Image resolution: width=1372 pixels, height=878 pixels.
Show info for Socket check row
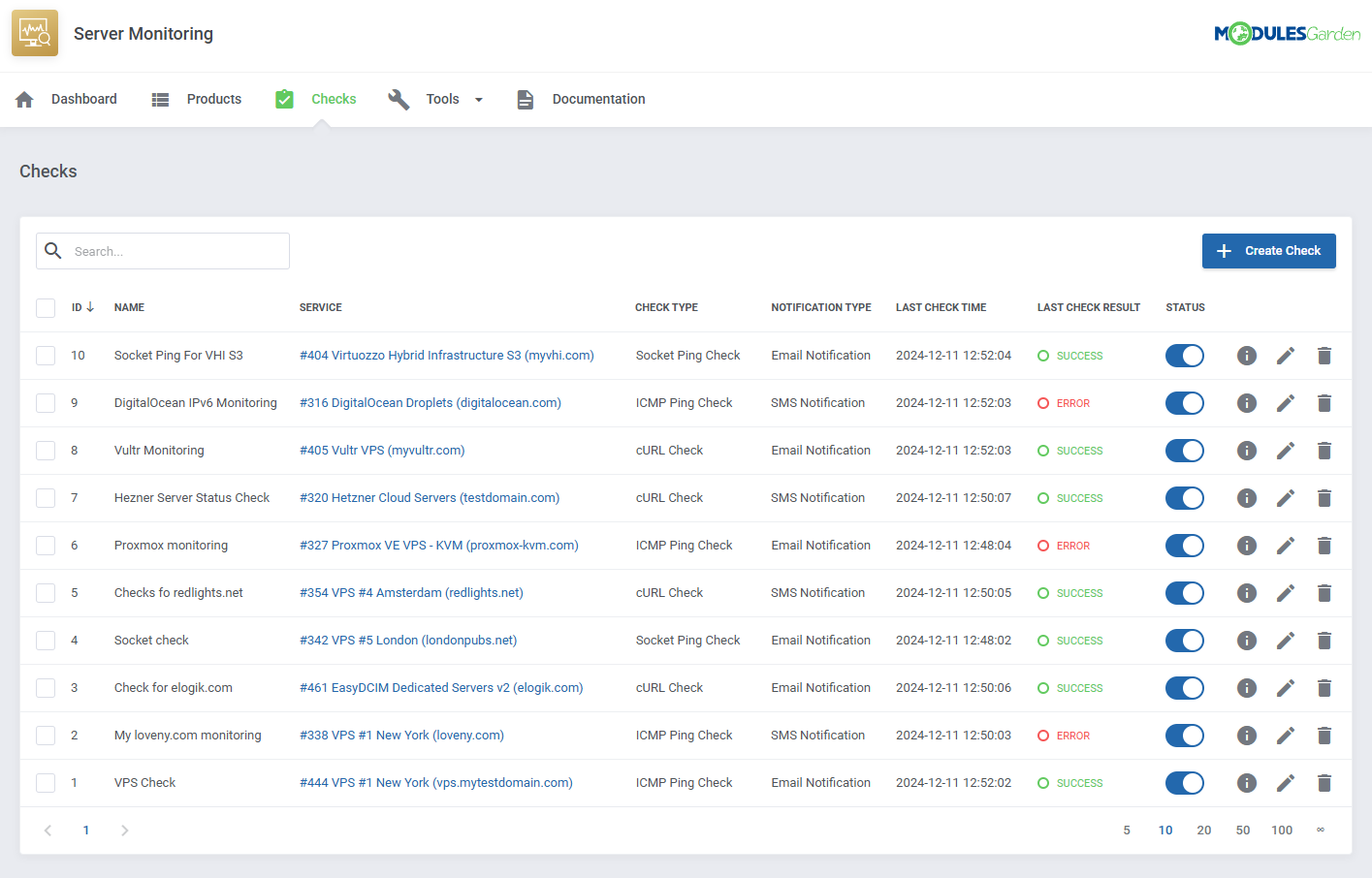click(x=1247, y=641)
